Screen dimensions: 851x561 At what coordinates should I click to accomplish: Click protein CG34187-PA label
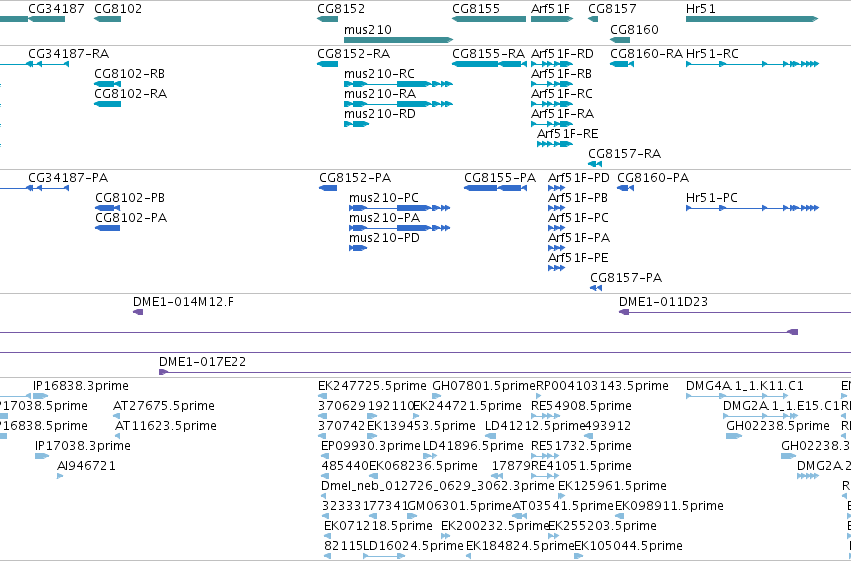(68, 178)
